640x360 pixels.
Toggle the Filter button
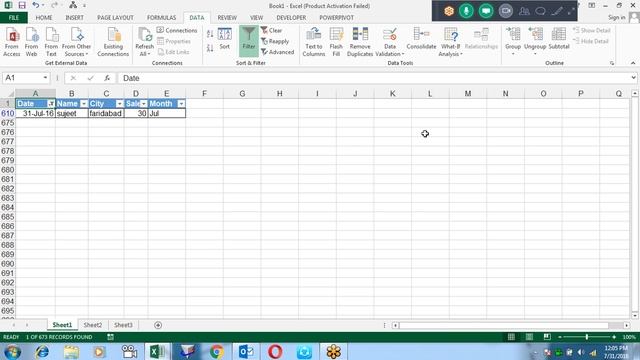point(249,40)
